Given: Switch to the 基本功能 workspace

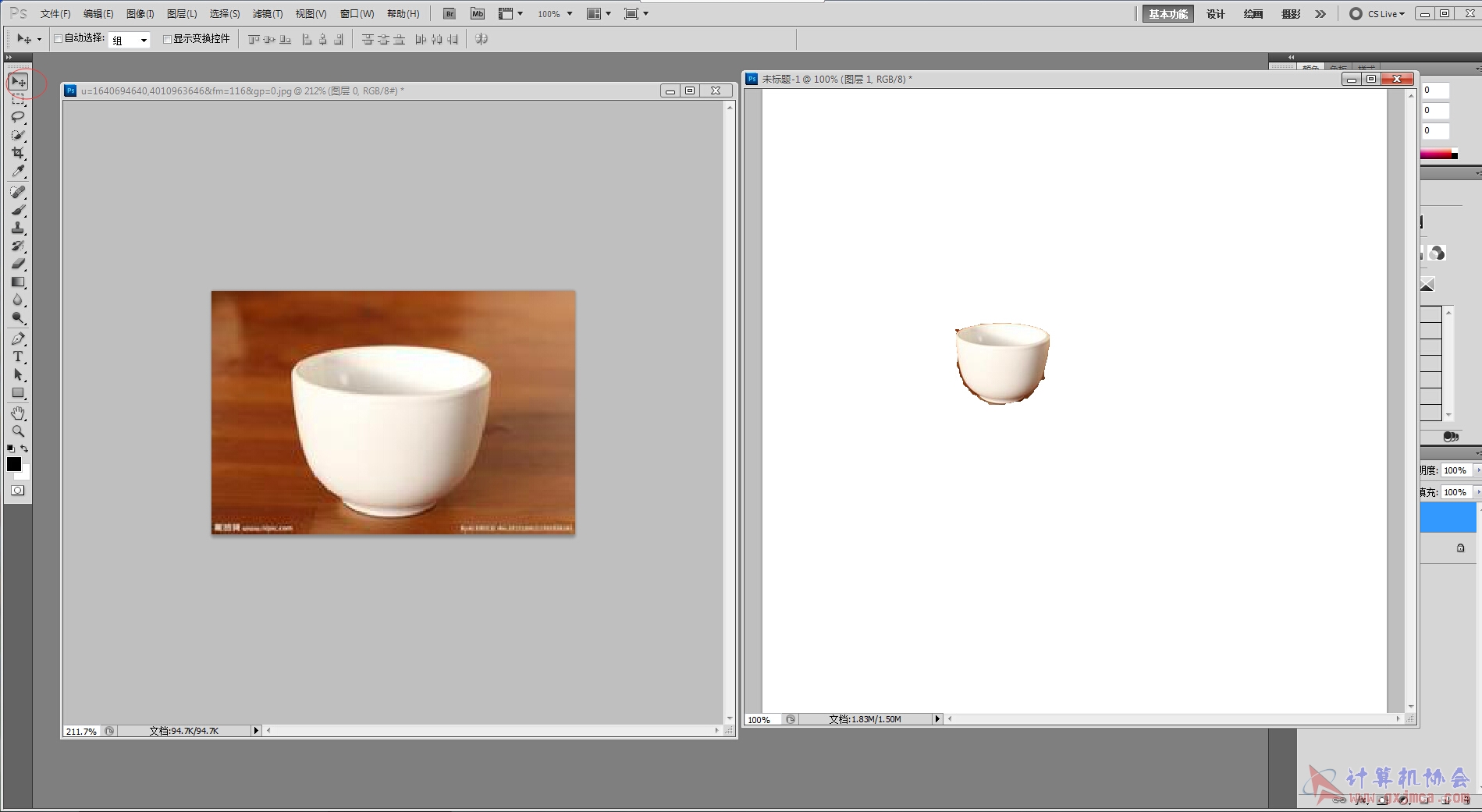Looking at the screenshot, I should [x=1168, y=14].
